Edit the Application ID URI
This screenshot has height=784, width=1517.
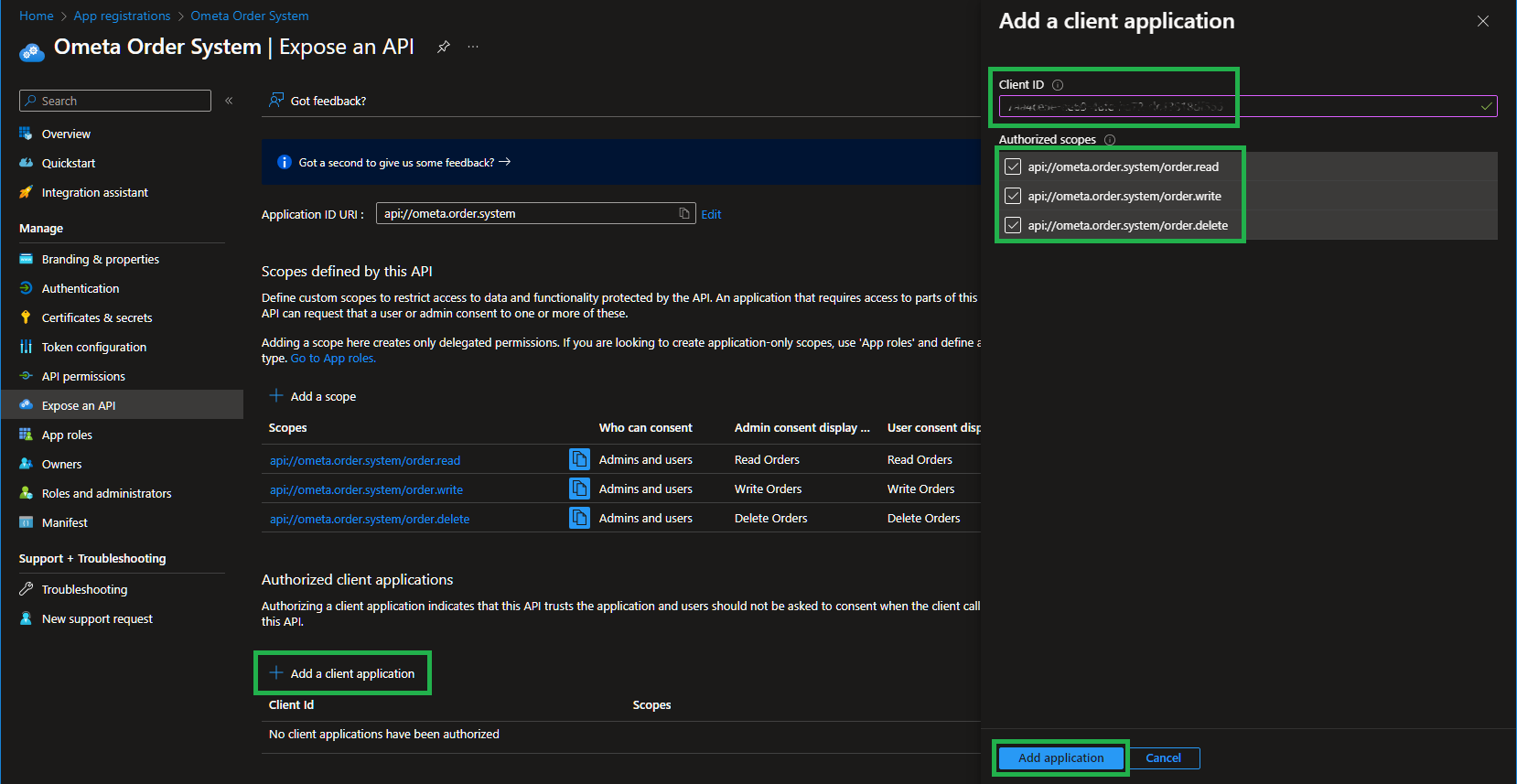click(711, 214)
